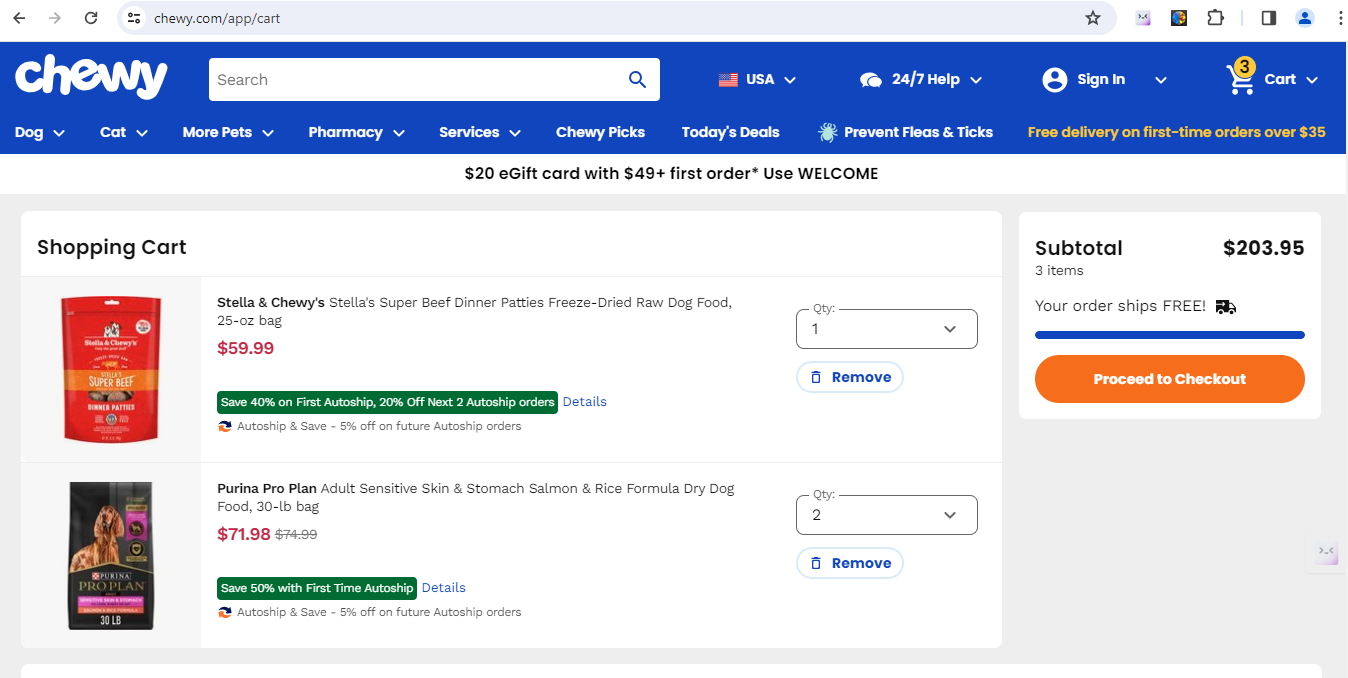Go to Today's Deals

point(731,132)
